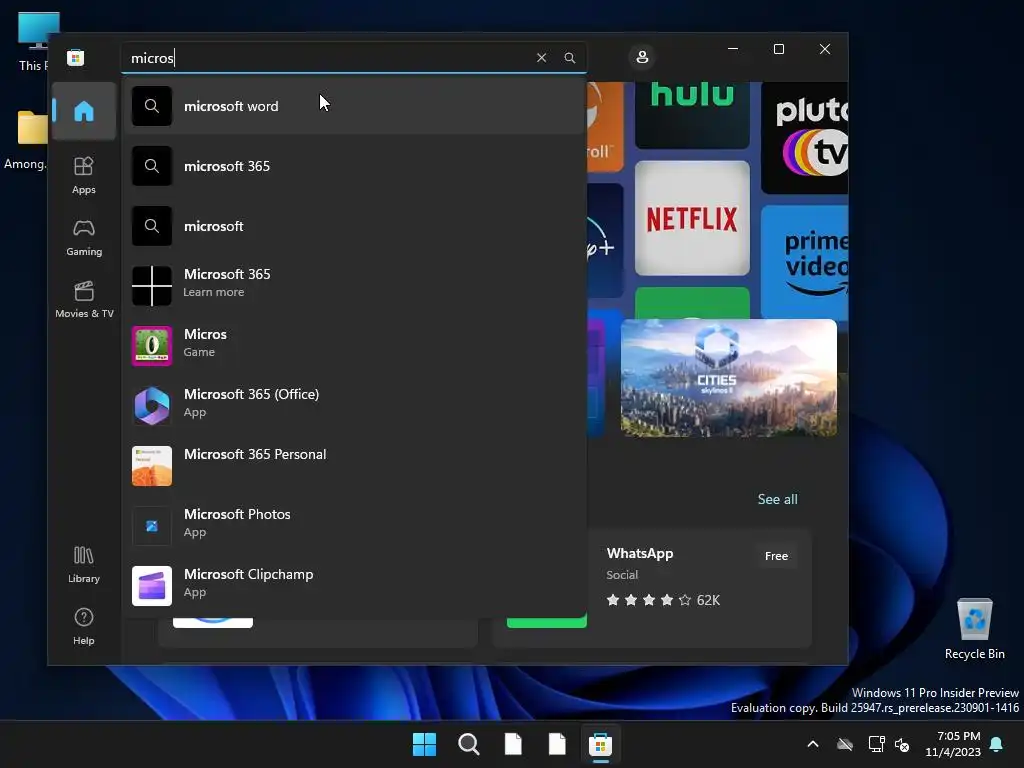Click the Microsoft 365 Personal thumbnail
The image size is (1024, 768).
[x=152, y=466]
